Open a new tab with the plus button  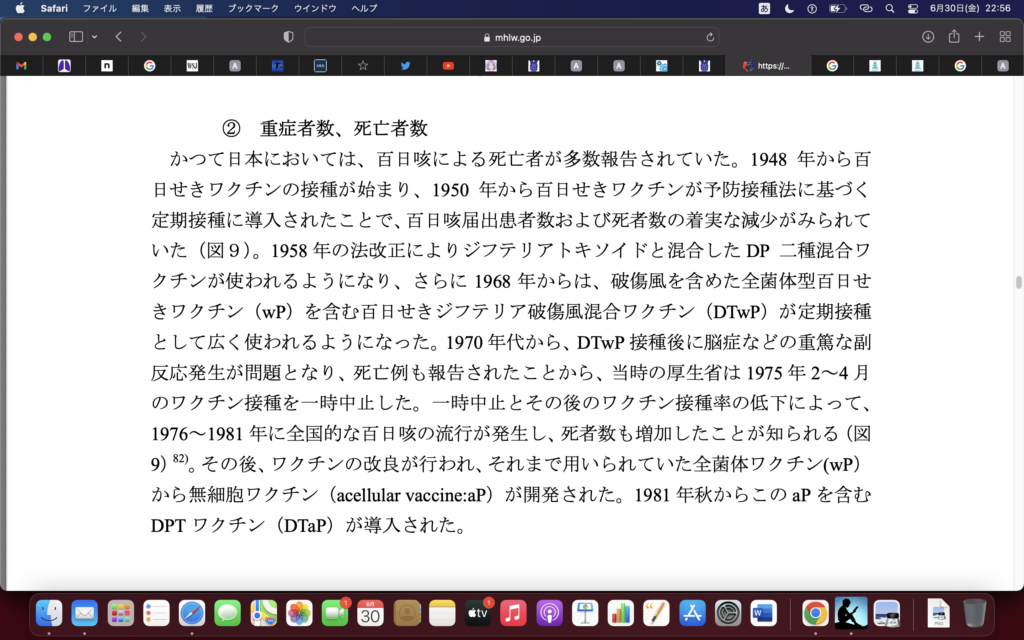980,37
